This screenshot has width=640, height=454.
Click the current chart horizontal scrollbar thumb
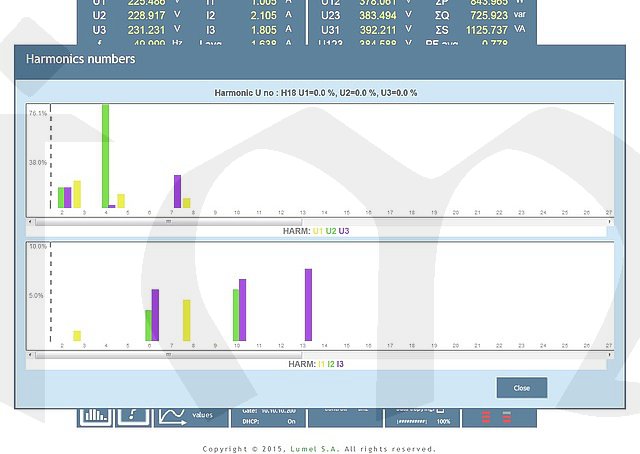[168, 354]
